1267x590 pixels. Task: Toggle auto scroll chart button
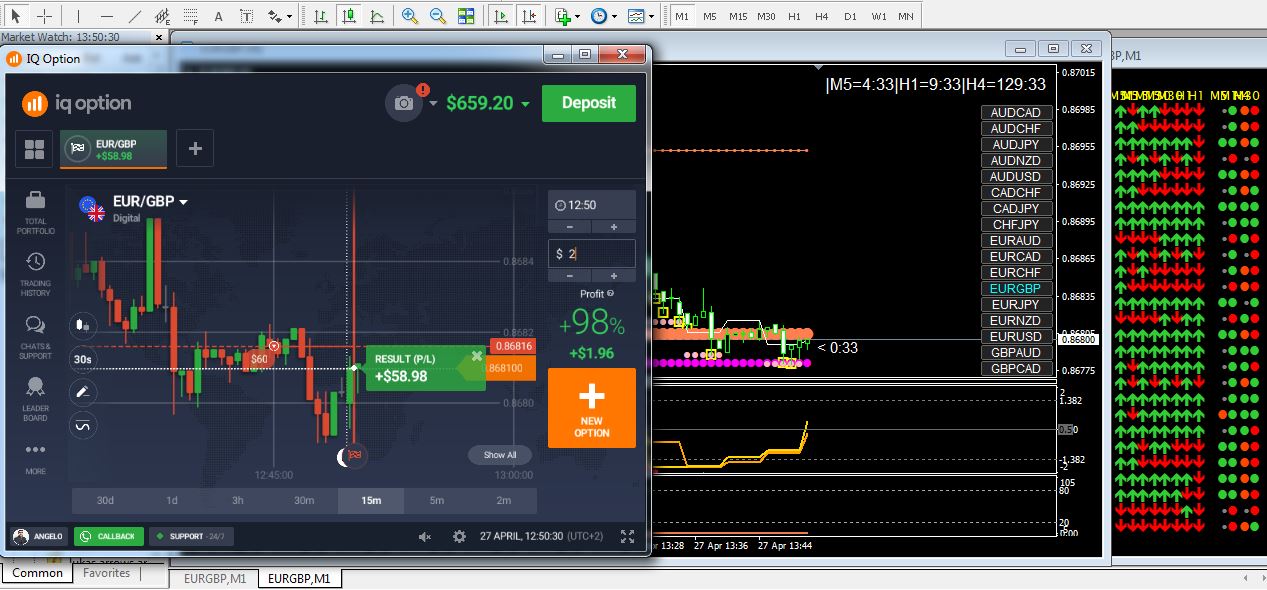(501, 16)
